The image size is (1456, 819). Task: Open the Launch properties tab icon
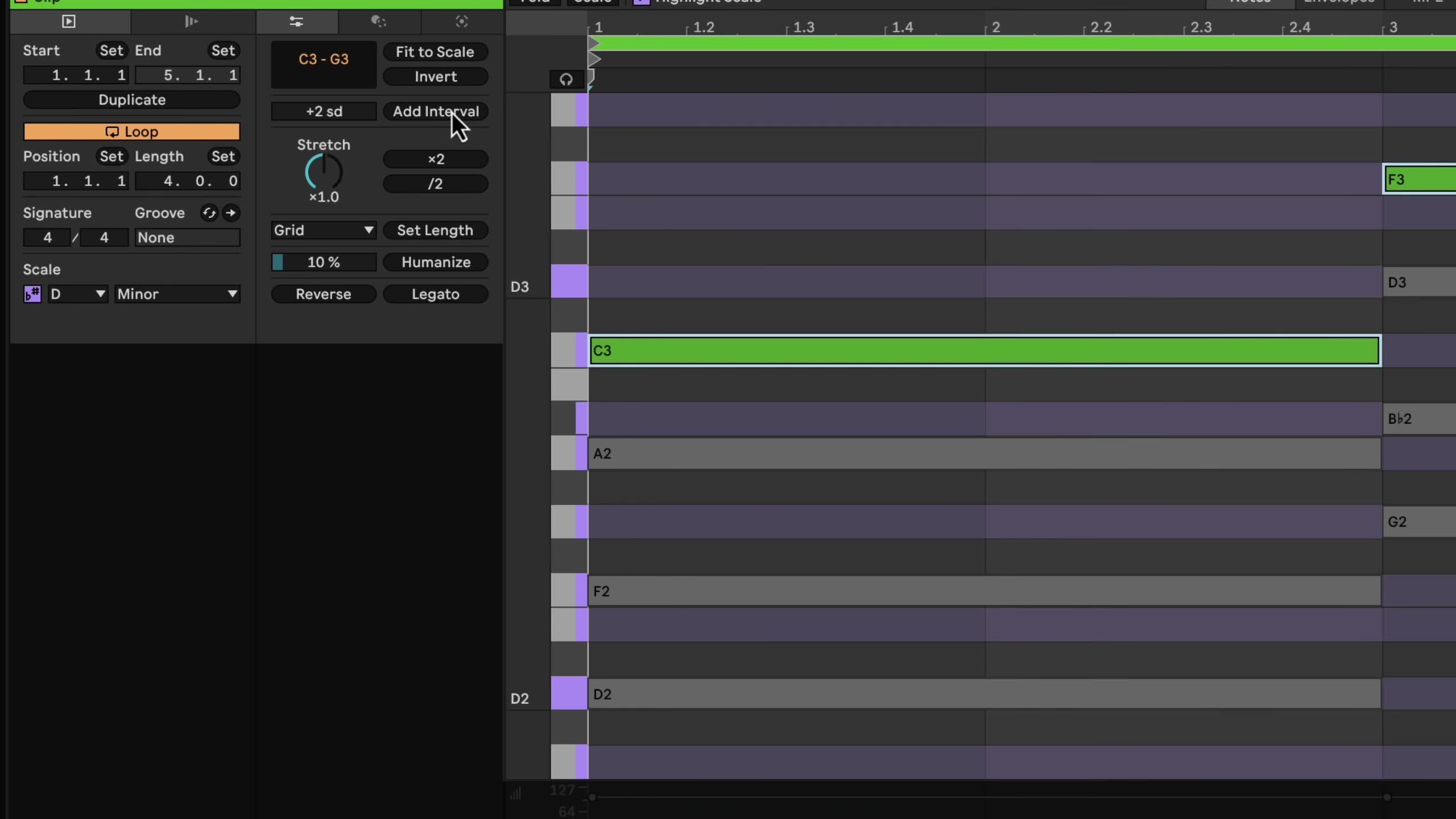tap(191, 22)
